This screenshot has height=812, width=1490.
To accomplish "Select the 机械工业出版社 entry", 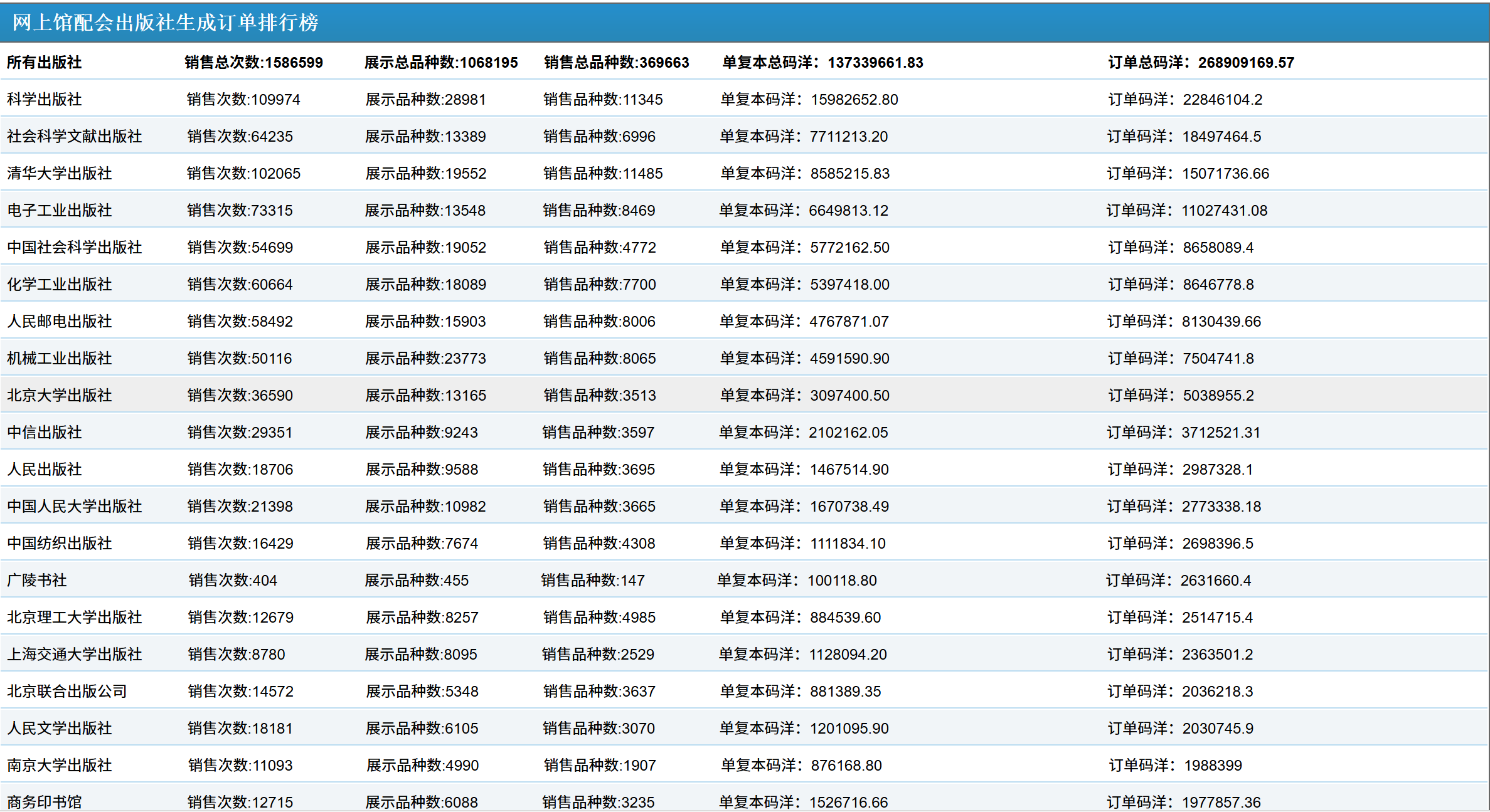I will click(x=60, y=358).
